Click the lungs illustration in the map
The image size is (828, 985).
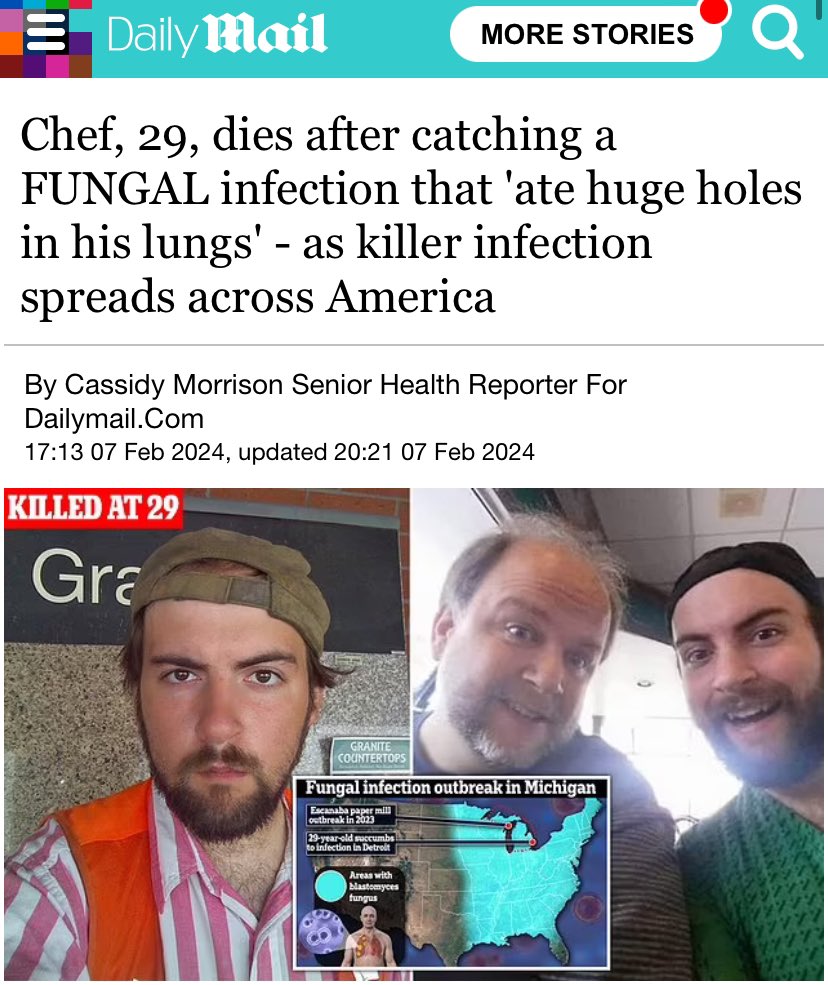(x=368, y=944)
